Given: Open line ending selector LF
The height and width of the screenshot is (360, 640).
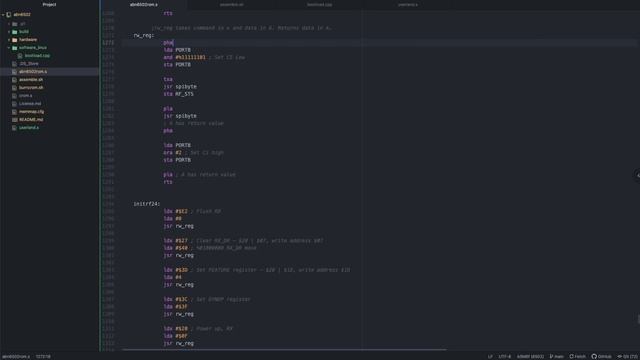Looking at the screenshot, I should pyautogui.click(x=490, y=357).
